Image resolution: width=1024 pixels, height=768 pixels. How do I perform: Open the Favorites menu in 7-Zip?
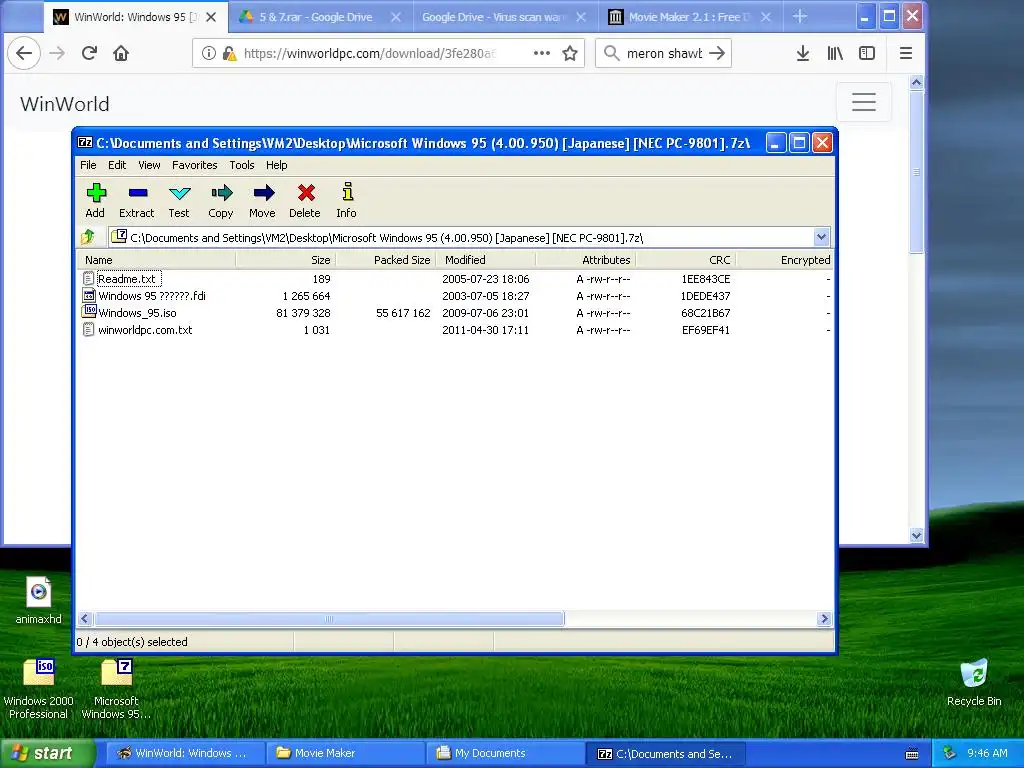point(195,165)
